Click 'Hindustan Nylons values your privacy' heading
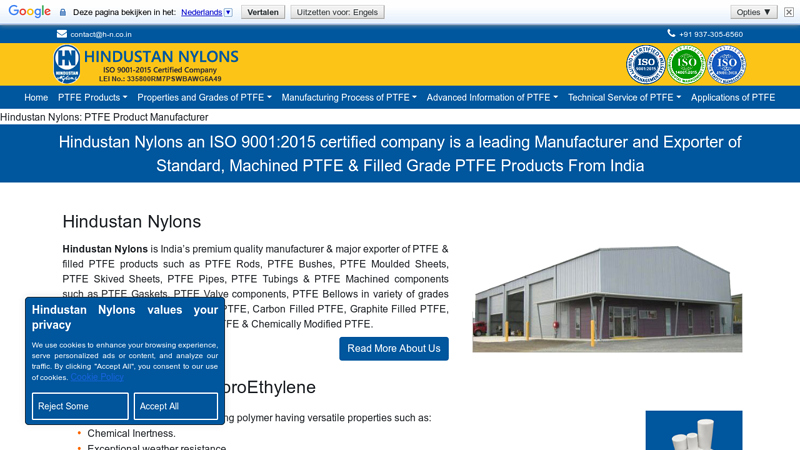The height and width of the screenshot is (450, 800). coord(124,317)
